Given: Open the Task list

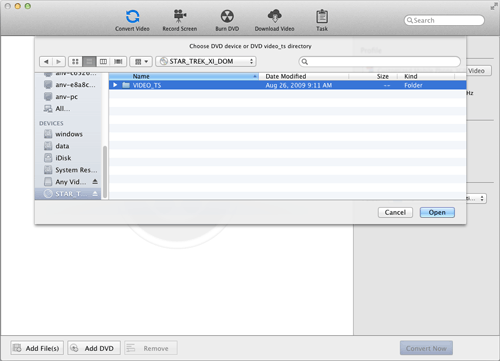Looking at the screenshot, I should point(322,21).
